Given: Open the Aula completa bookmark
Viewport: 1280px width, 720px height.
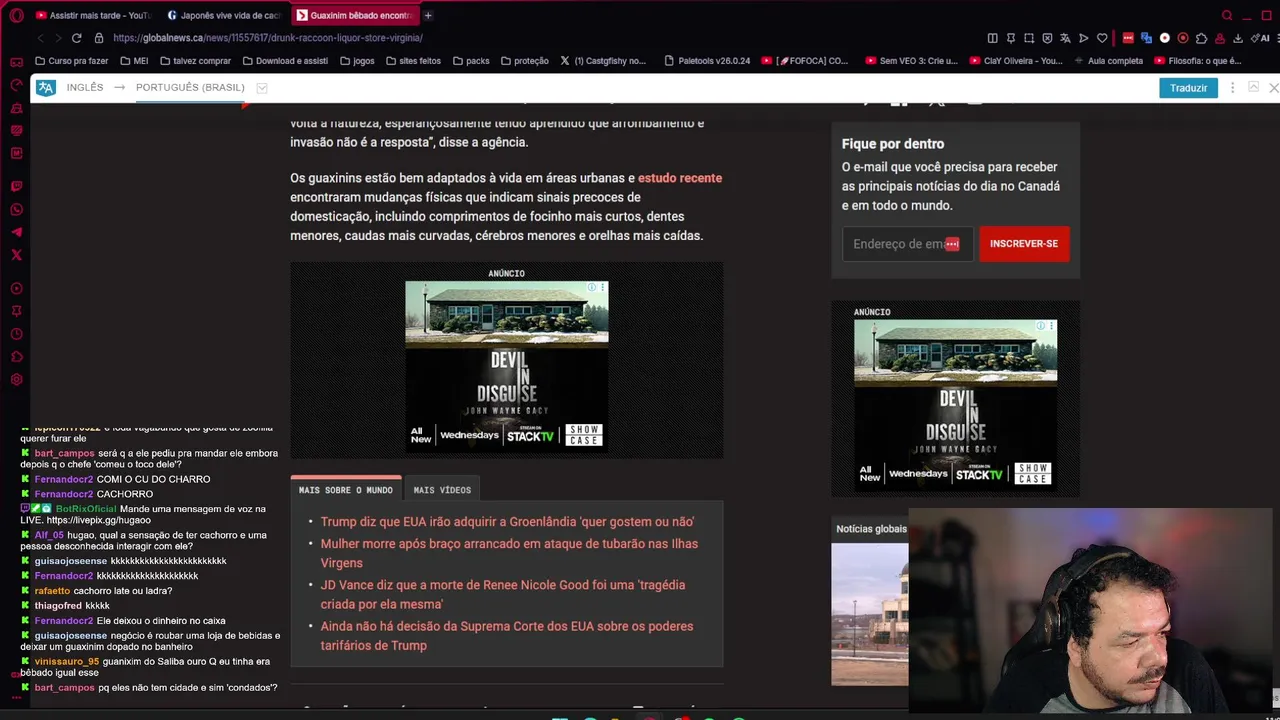Looking at the screenshot, I should (x=1108, y=61).
